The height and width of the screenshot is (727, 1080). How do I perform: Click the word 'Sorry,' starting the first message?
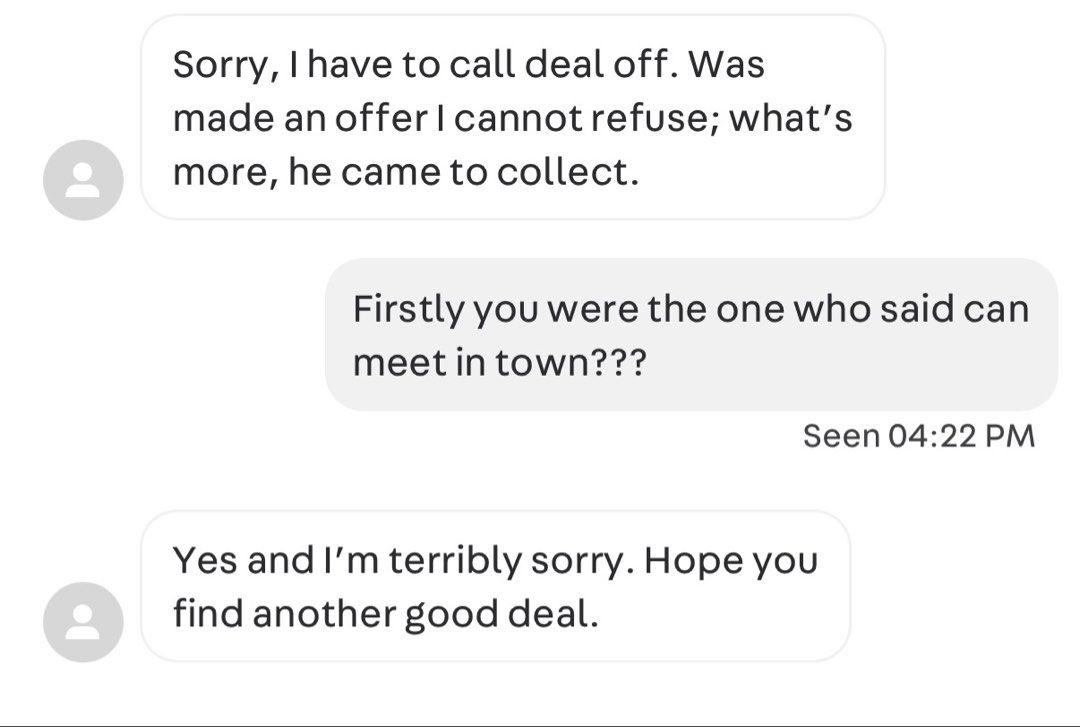point(227,65)
